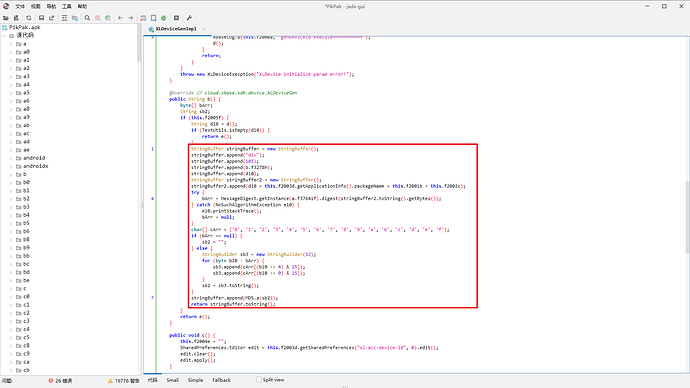The width and height of the screenshot is (690, 388).
Task: Open preferences wrench icon
Action: point(189,18)
